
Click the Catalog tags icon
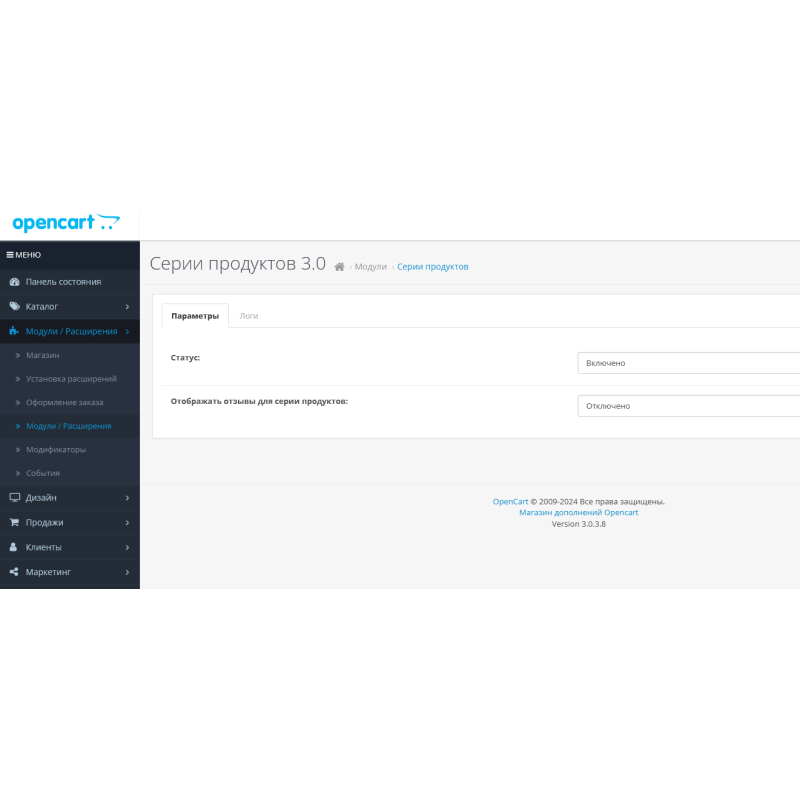coord(14,306)
